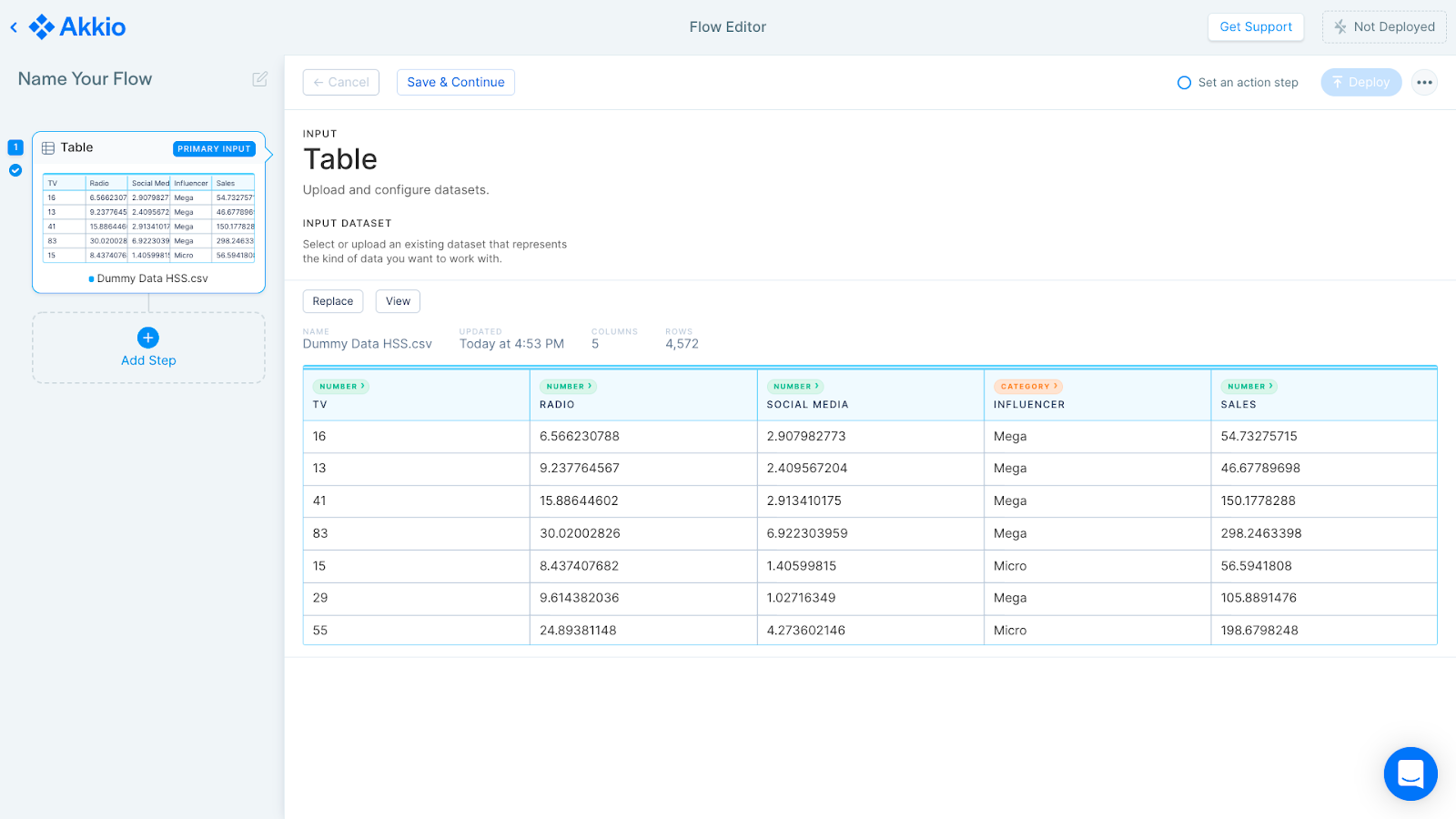1456x819 pixels.
Task: Click the Not Deployed status toggle
Action: (x=1384, y=26)
